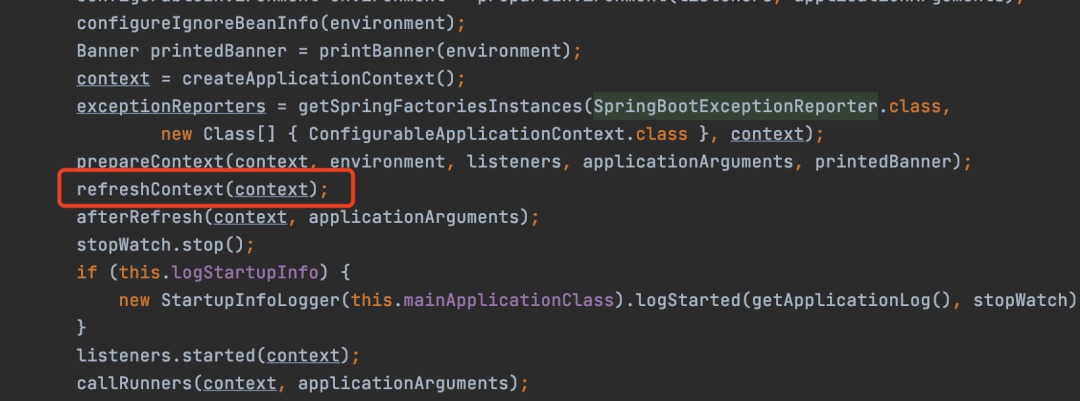Click the highlighted SpringBootExceptionReporter class name
This screenshot has height=401, width=1080.
[x=736, y=107]
